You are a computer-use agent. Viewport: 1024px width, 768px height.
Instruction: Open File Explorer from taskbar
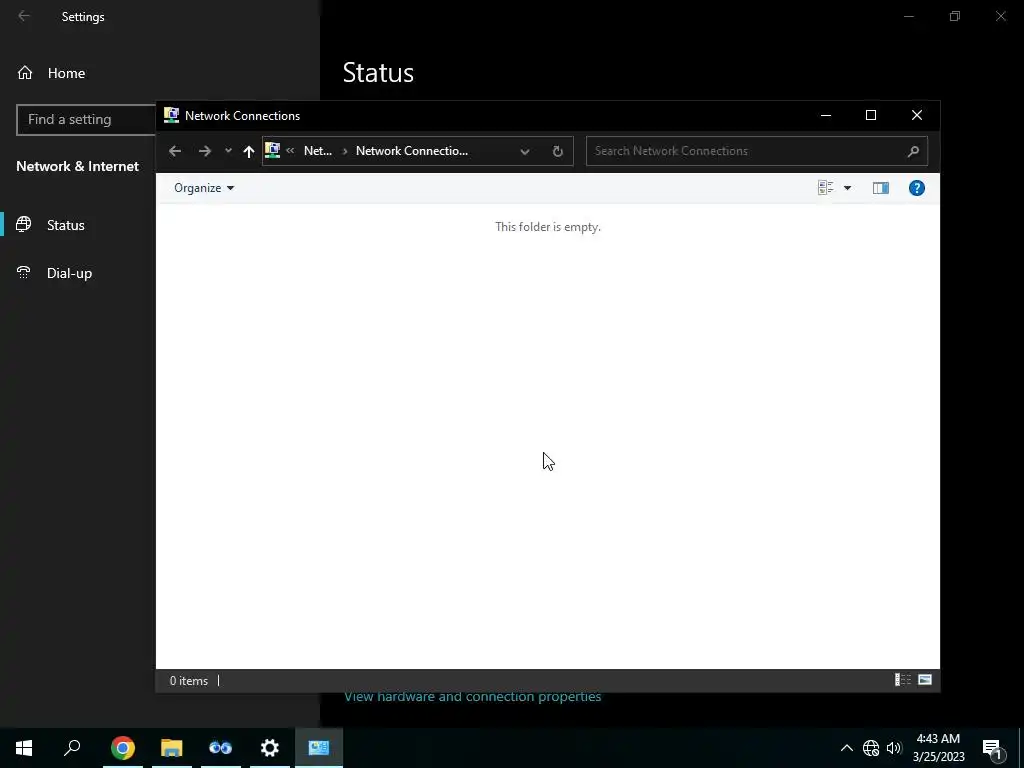(x=171, y=748)
